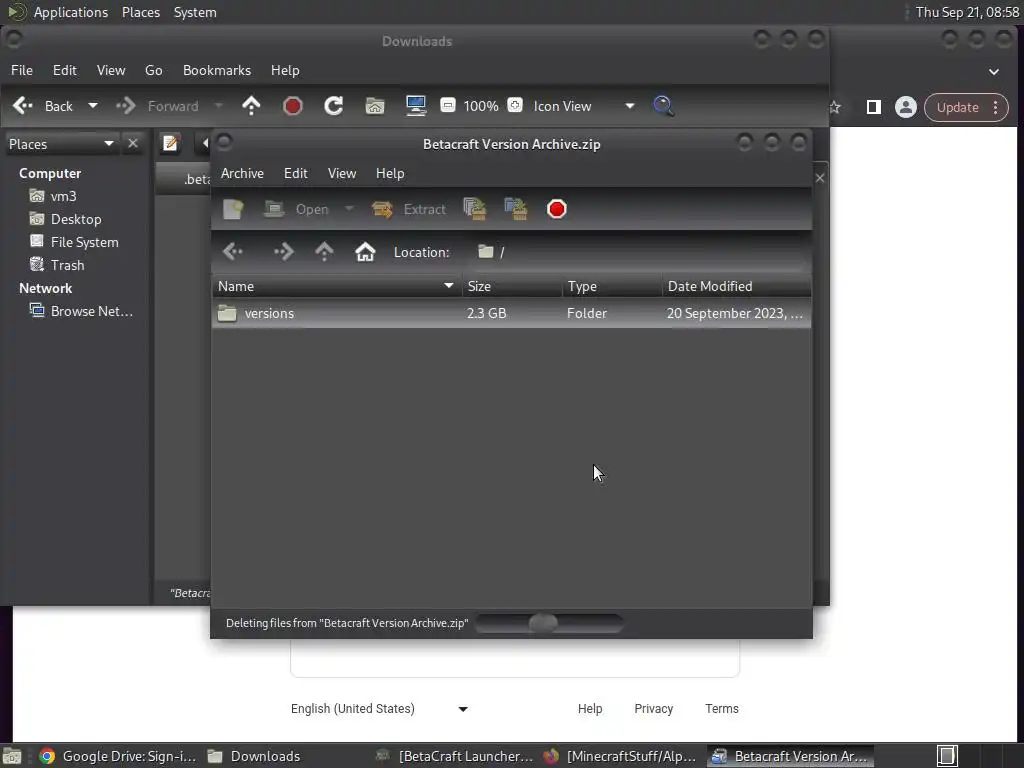Open the English (United States) language dropdown

pos(379,709)
